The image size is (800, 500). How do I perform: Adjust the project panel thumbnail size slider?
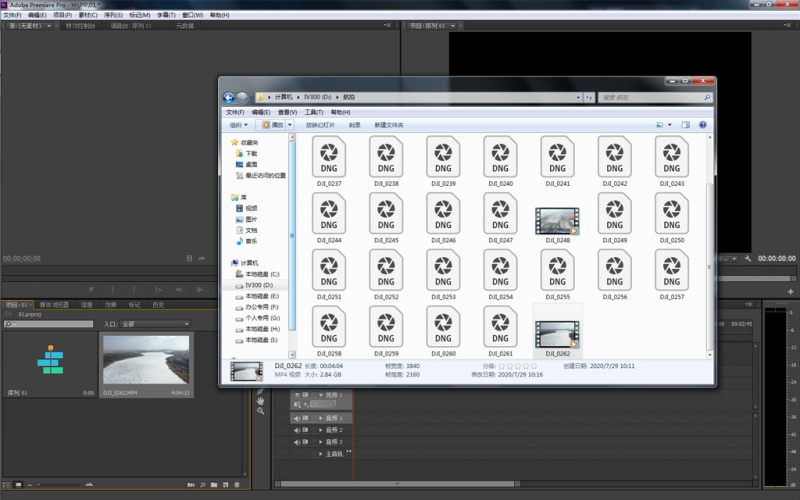click(x=59, y=485)
